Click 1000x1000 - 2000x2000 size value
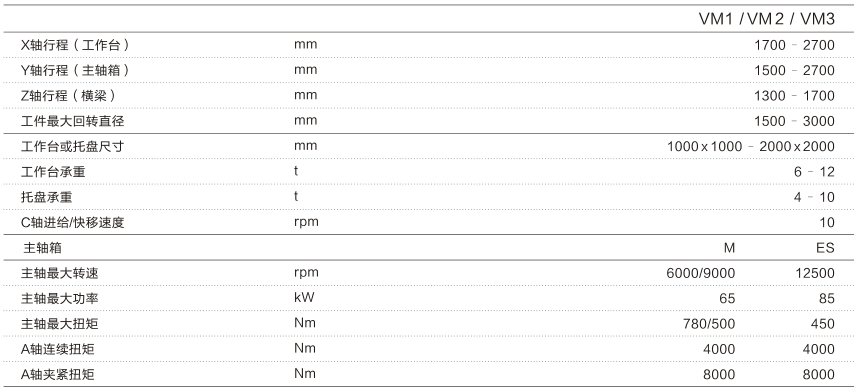 751,146
